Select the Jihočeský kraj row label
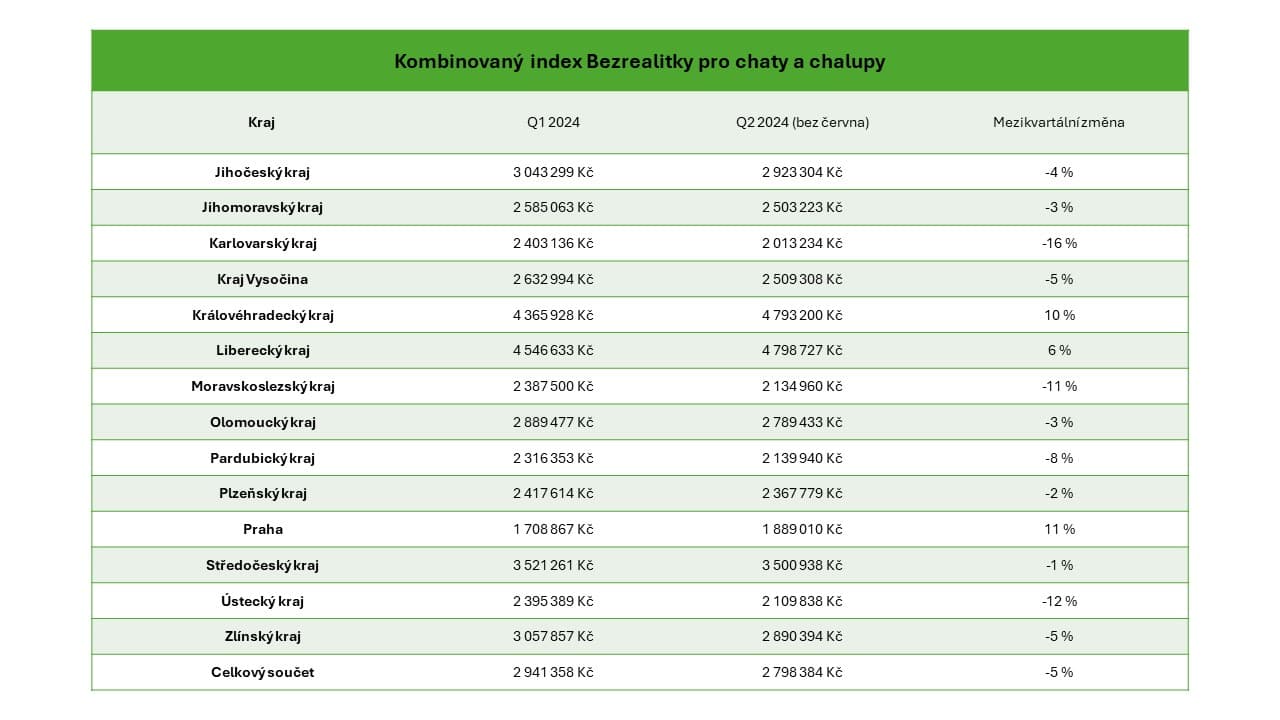This screenshot has height=720, width=1280. coord(262,172)
